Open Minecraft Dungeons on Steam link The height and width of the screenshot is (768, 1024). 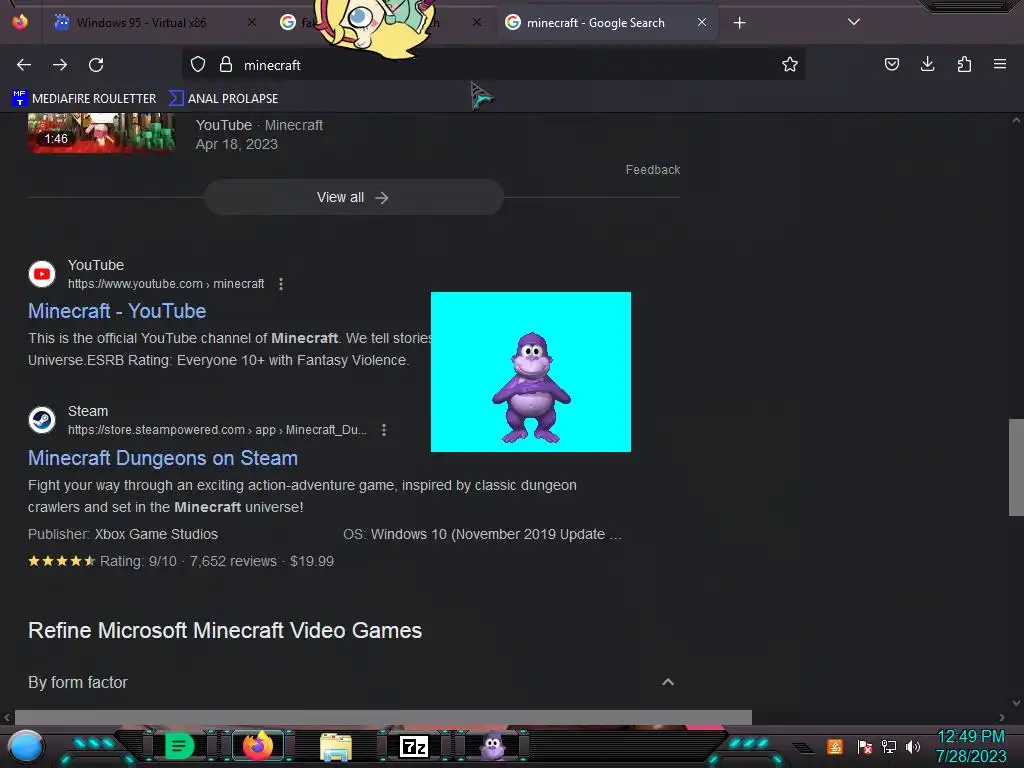pos(163,458)
